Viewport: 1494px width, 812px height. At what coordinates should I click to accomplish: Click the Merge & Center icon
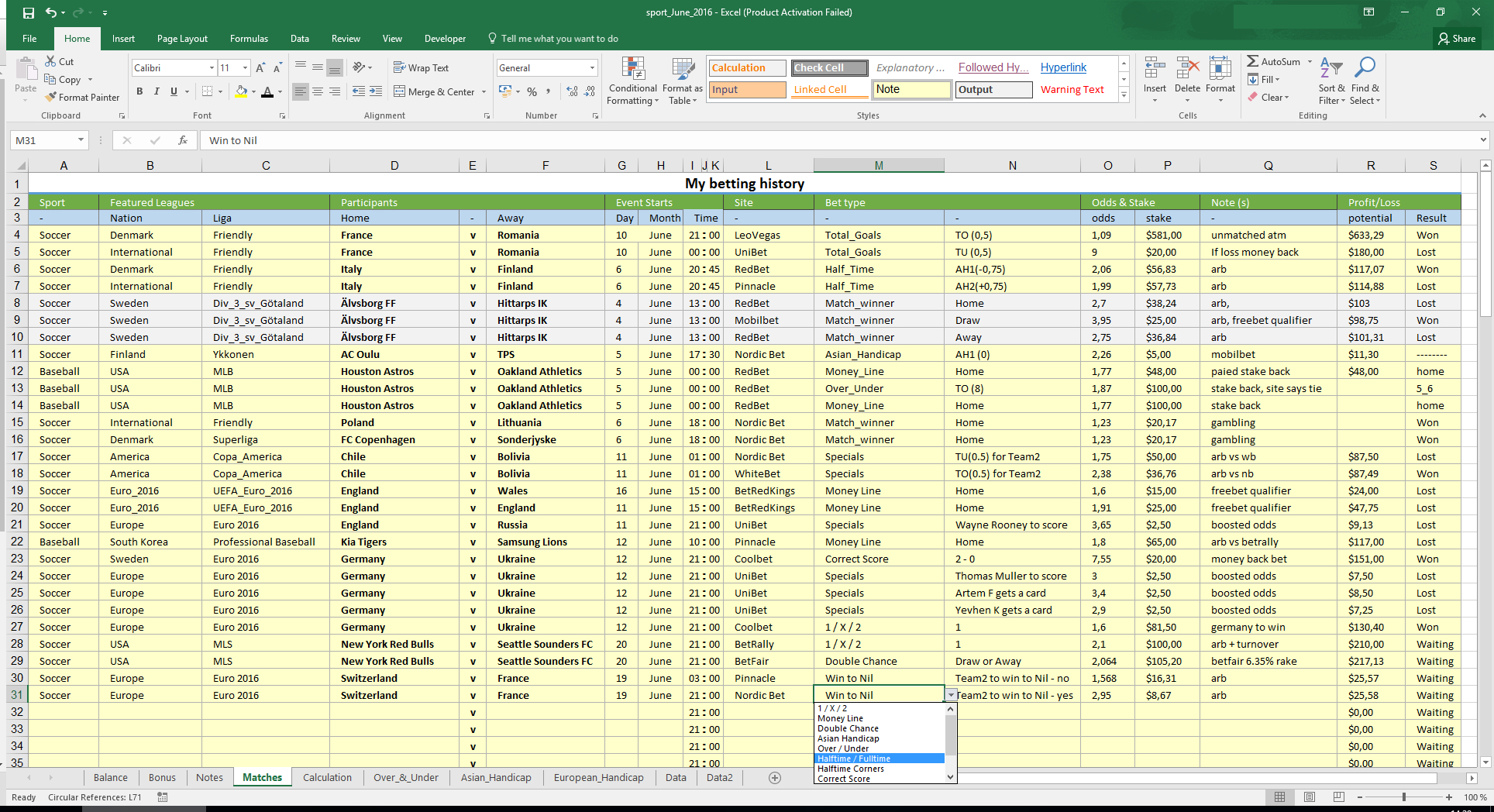click(400, 91)
